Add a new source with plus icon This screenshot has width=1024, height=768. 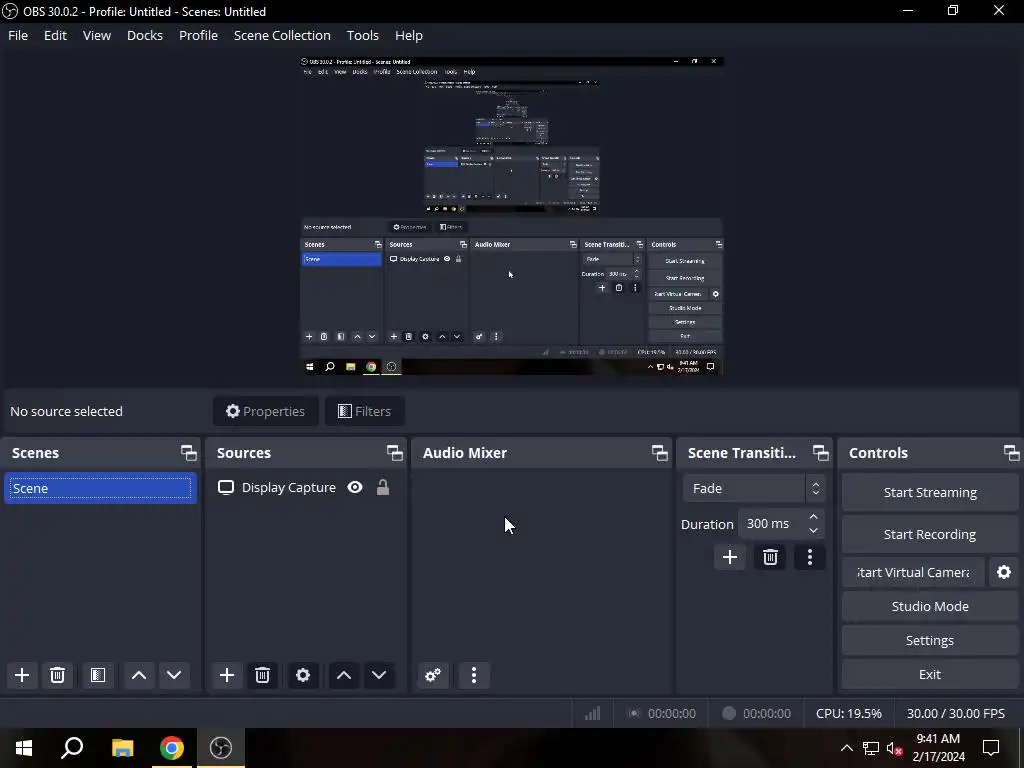pyautogui.click(x=227, y=675)
